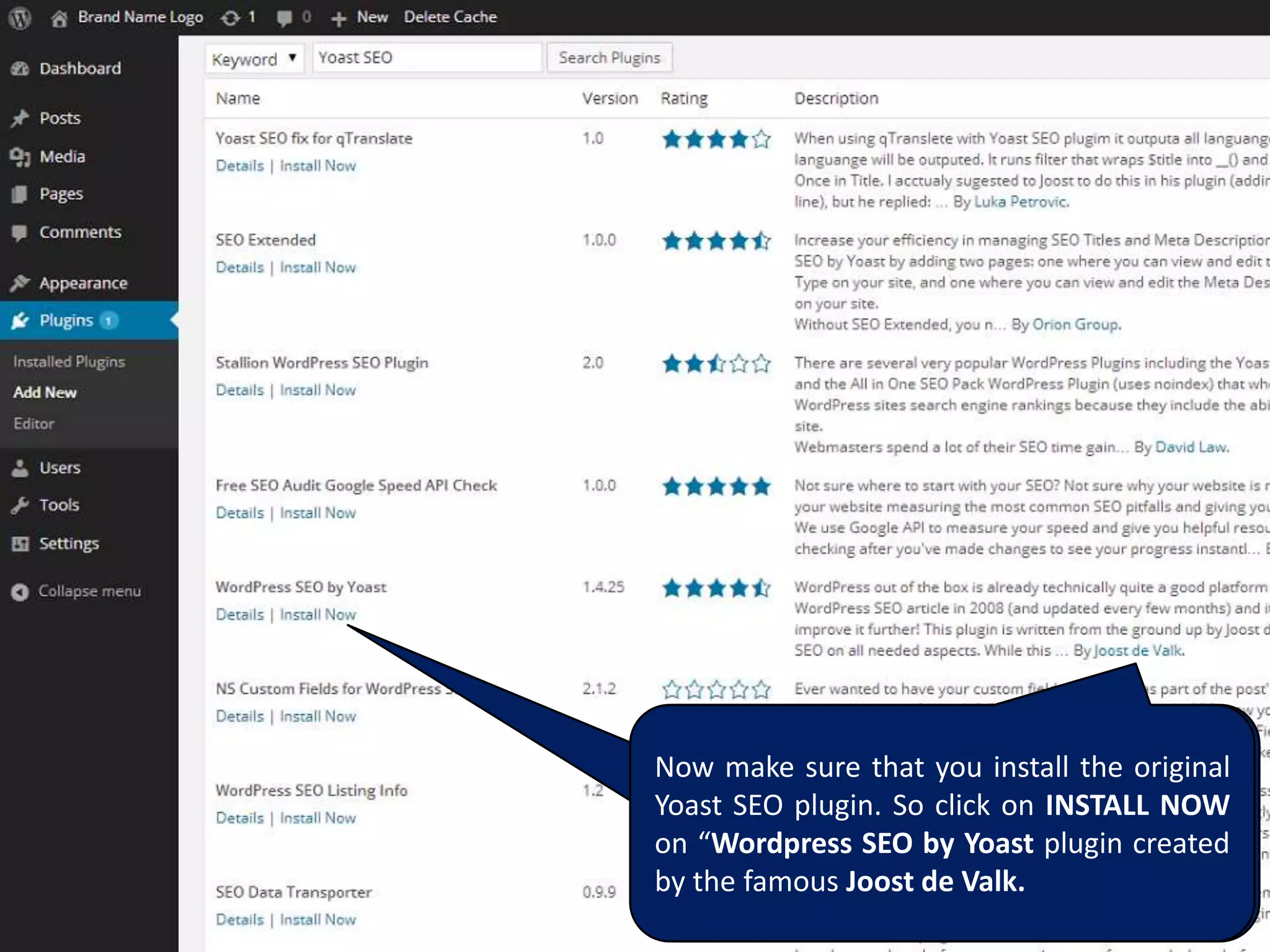The width and height of the screenshot is (1270, 952).
Task: Open the Dashboard menu item
Action: coord(81,68)
